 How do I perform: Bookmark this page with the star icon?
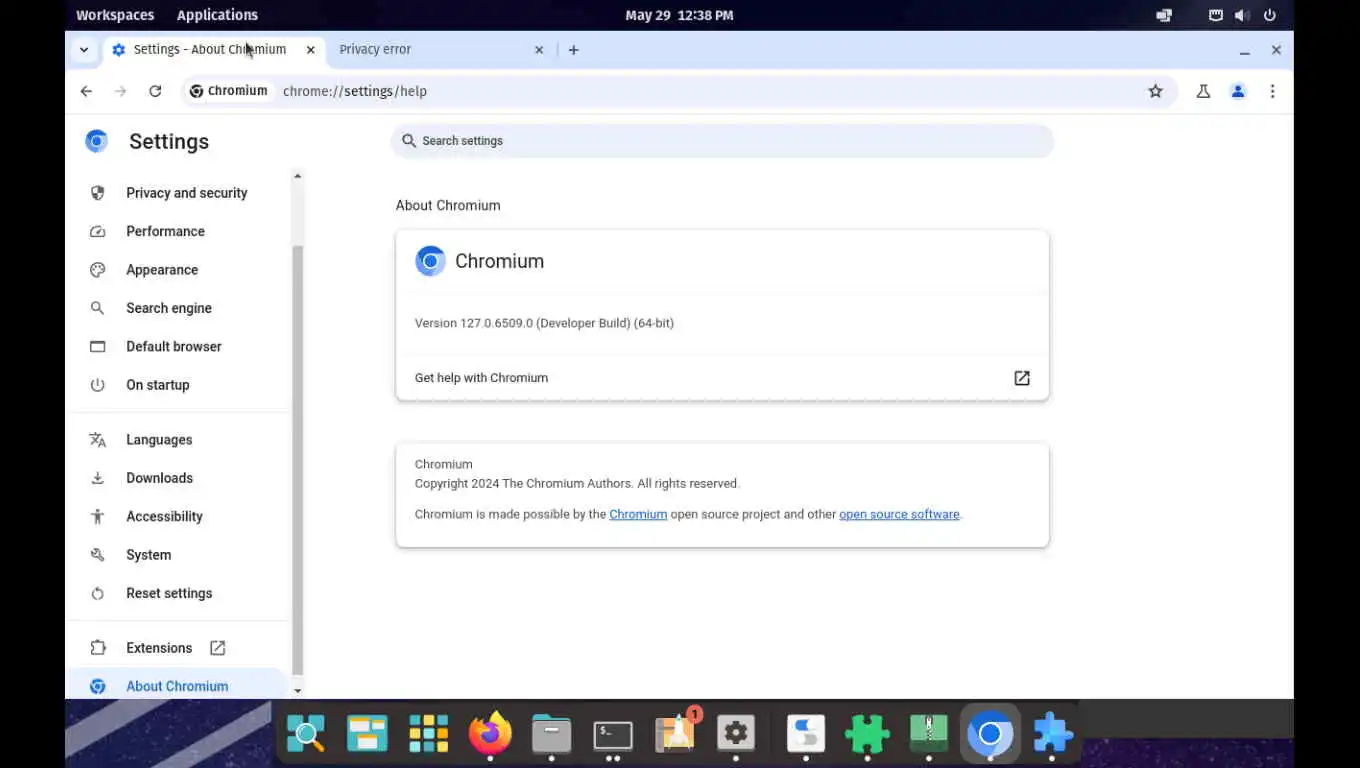[x=1155, y=91]
